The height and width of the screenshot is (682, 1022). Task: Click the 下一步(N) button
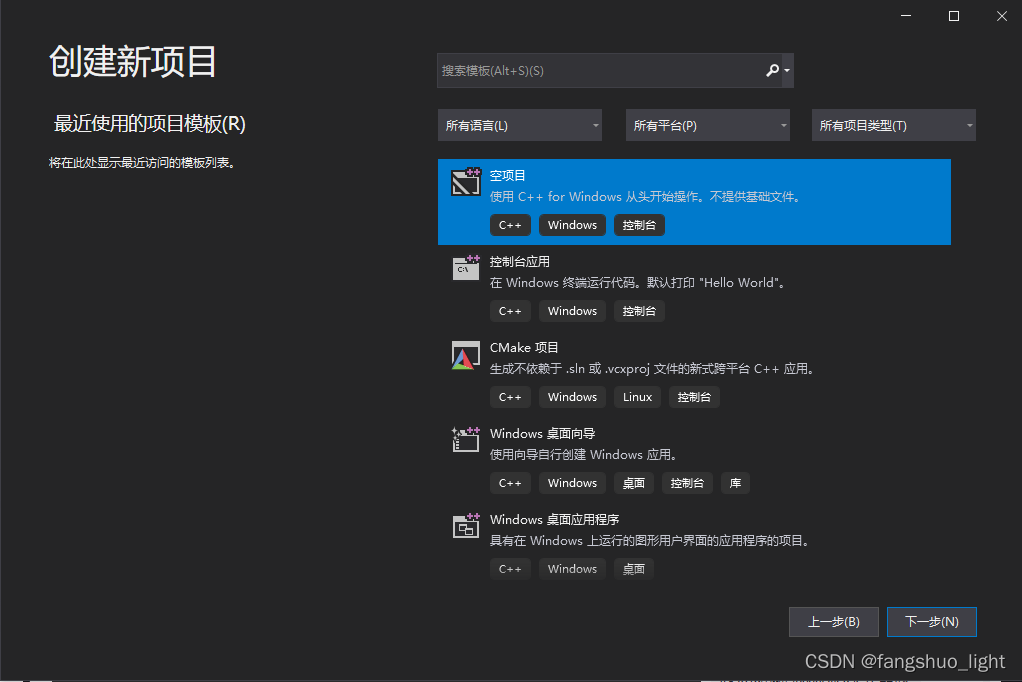931,622
